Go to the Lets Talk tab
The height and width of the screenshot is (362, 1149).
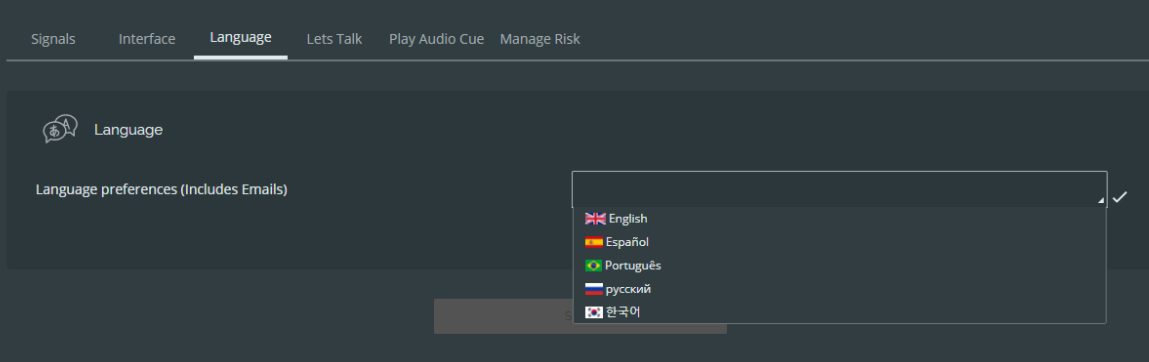pyautogui.click(x=334, y=39)
